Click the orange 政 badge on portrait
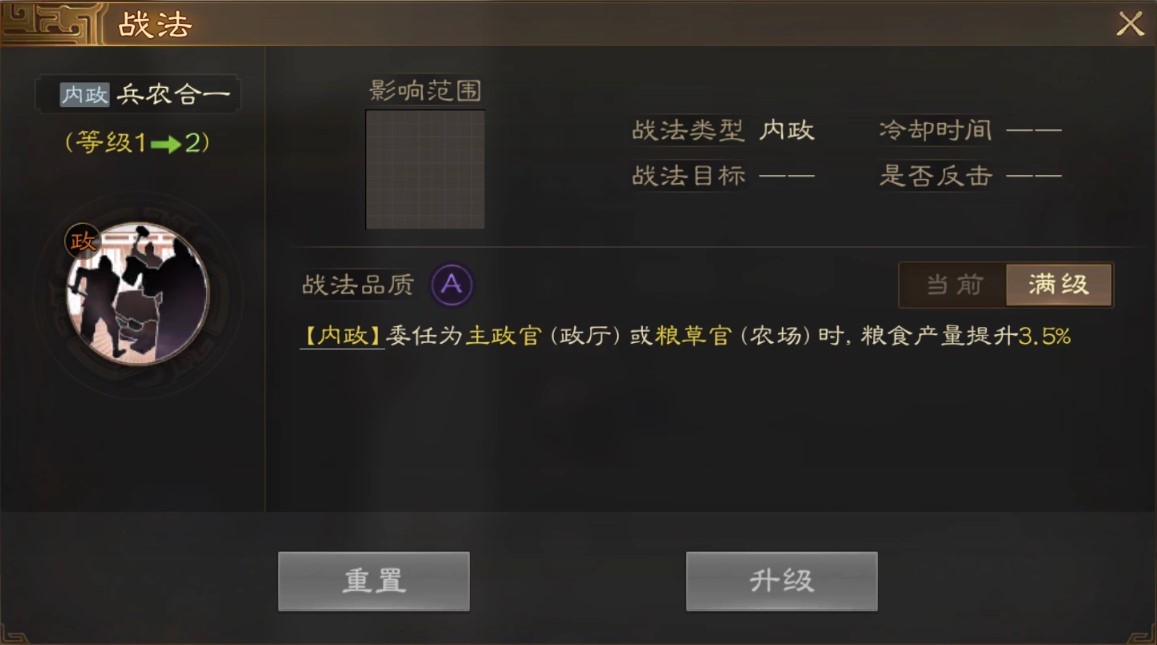The height and width of the screenshot is (645, 1157). 83,241
